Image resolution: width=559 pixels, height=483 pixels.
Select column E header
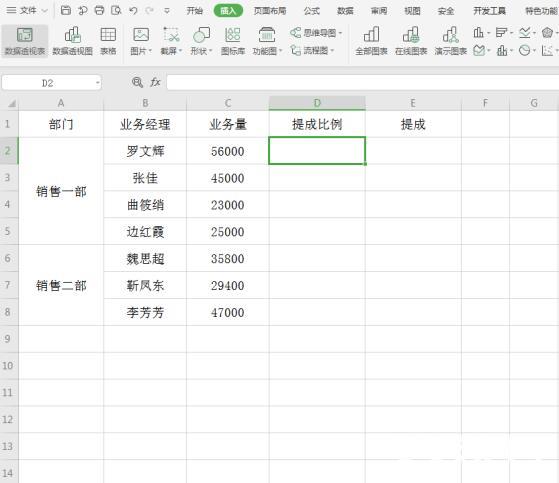click(x=413, y=103)
